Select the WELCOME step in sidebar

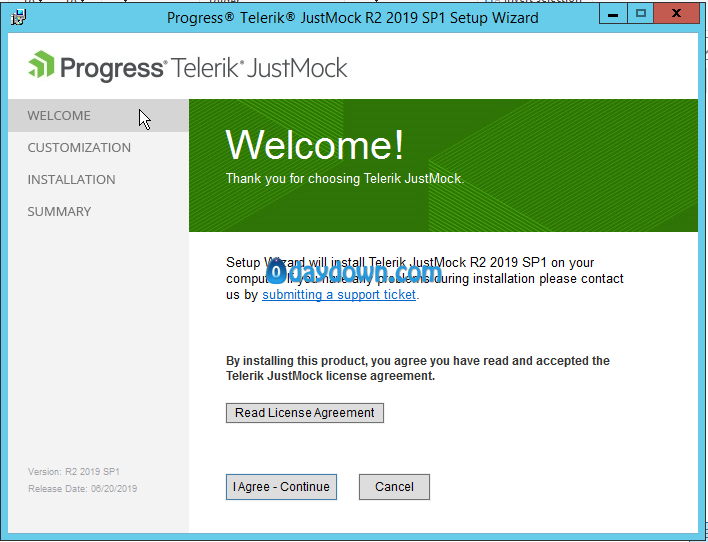pyautogui.click(x=98, y=116)
